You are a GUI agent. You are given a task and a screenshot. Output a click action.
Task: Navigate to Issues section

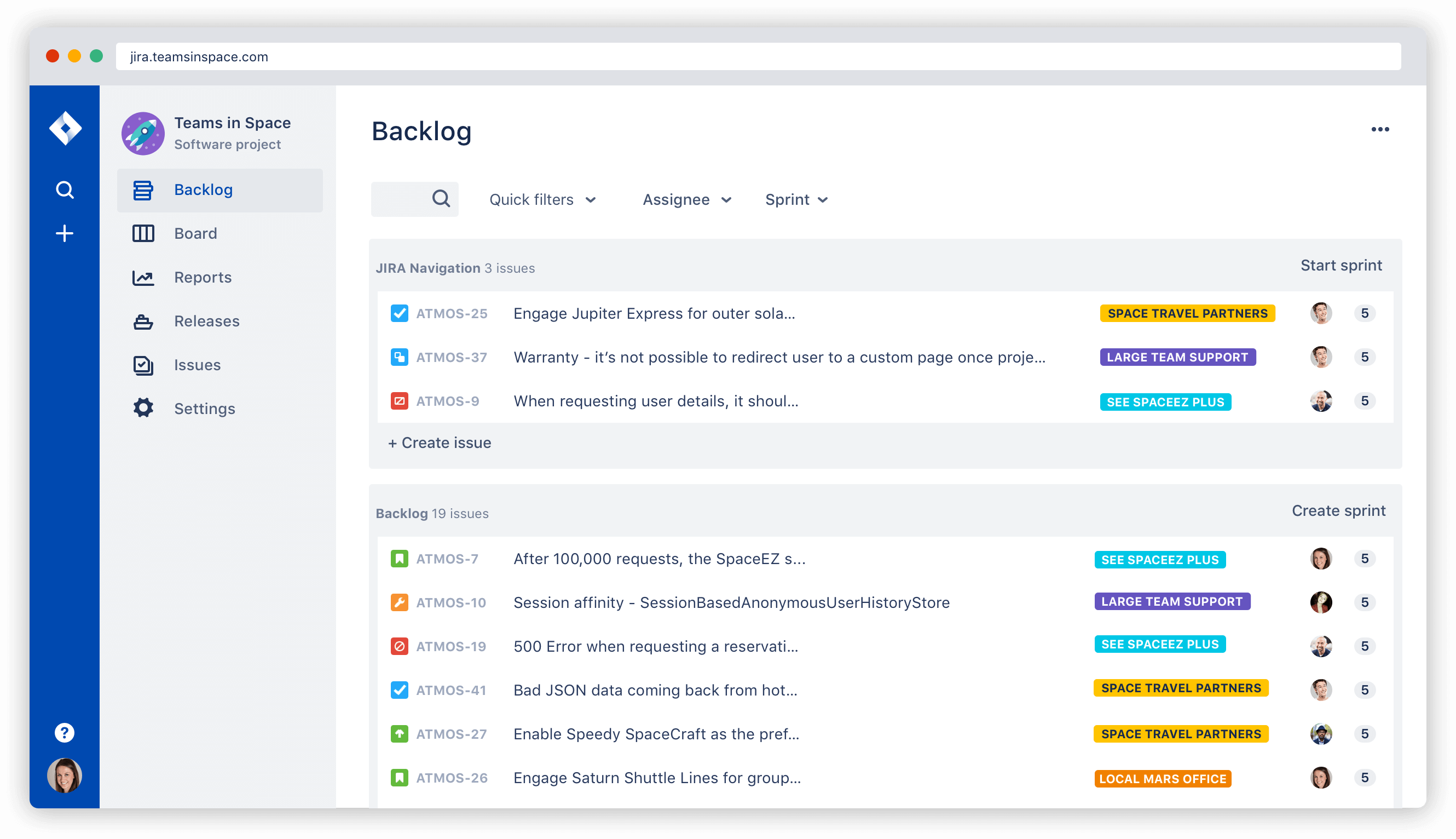click(x=196, y=364)
